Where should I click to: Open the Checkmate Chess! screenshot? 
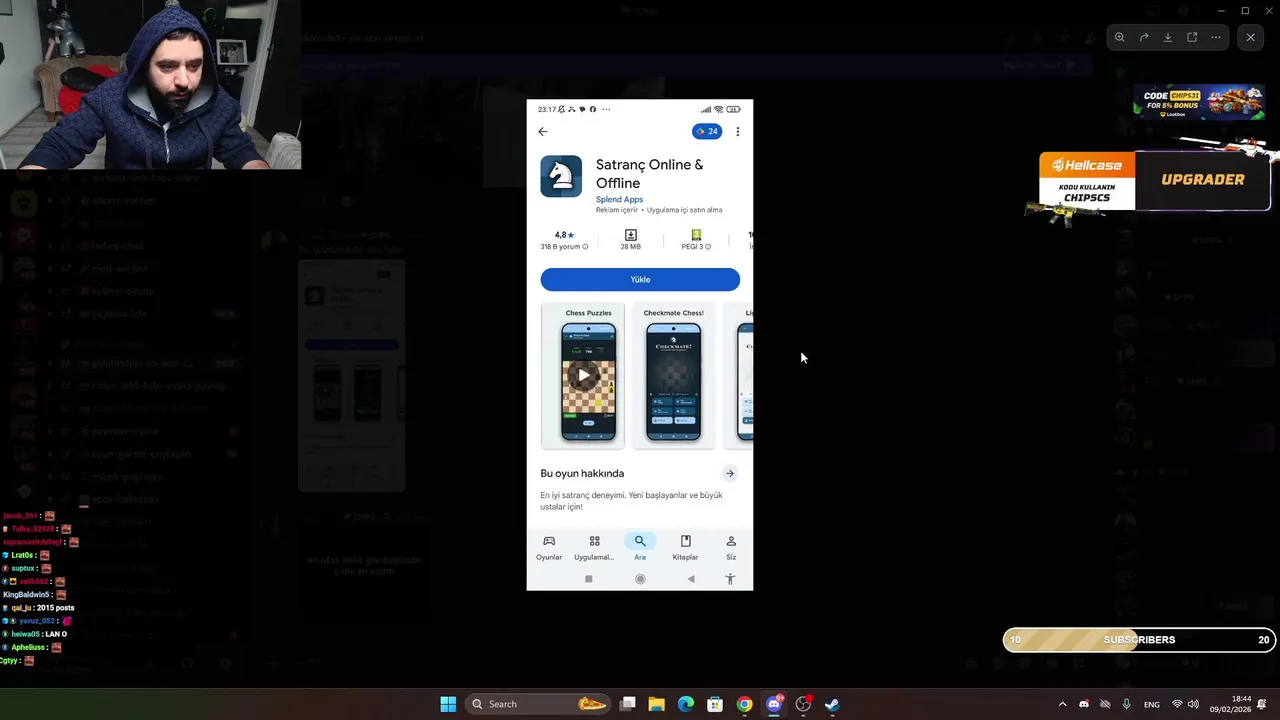pos(673,375)
